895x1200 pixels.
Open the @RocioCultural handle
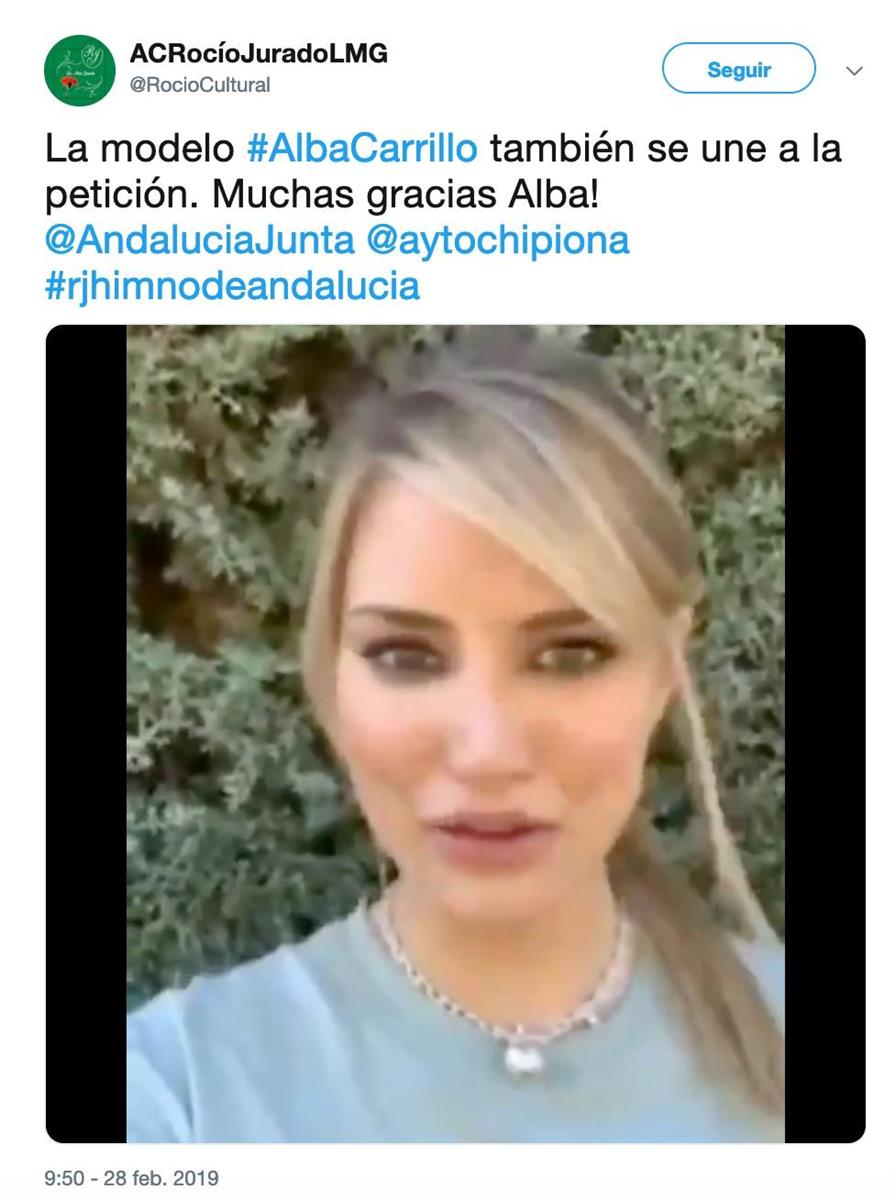[200, 86]
